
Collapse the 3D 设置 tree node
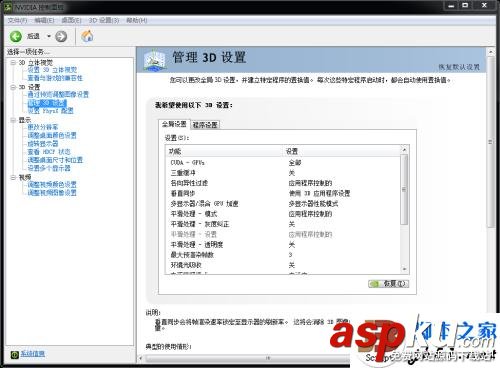tap(13, 87)
